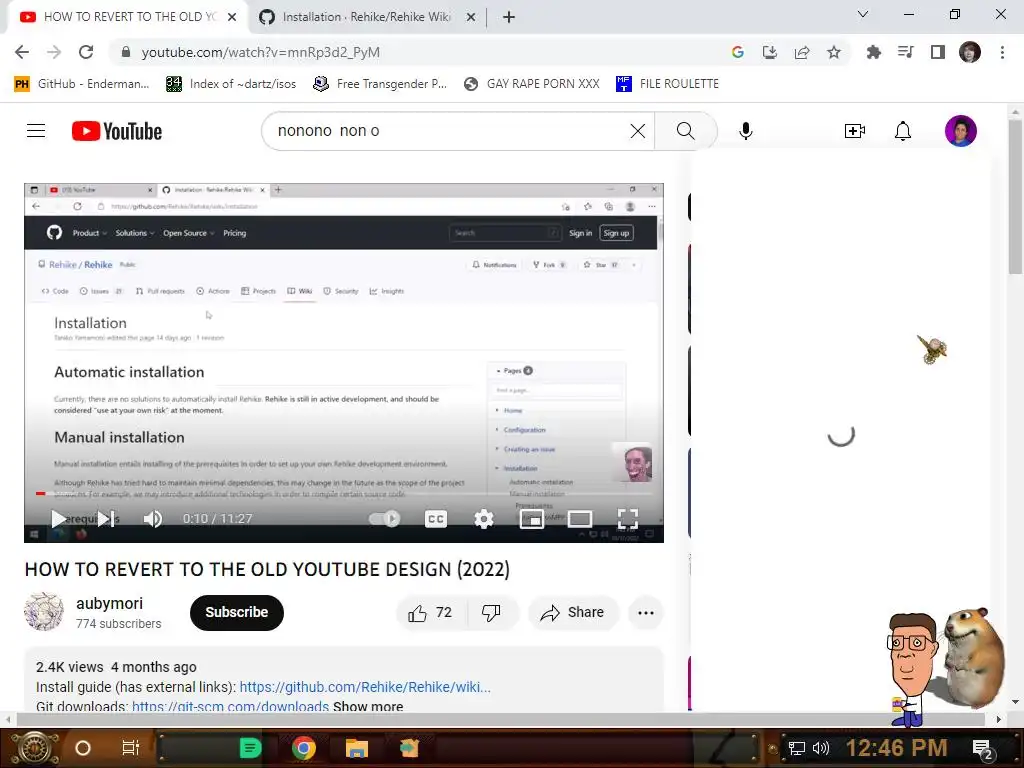Open FILE ROULETTE bookmark

667,84
